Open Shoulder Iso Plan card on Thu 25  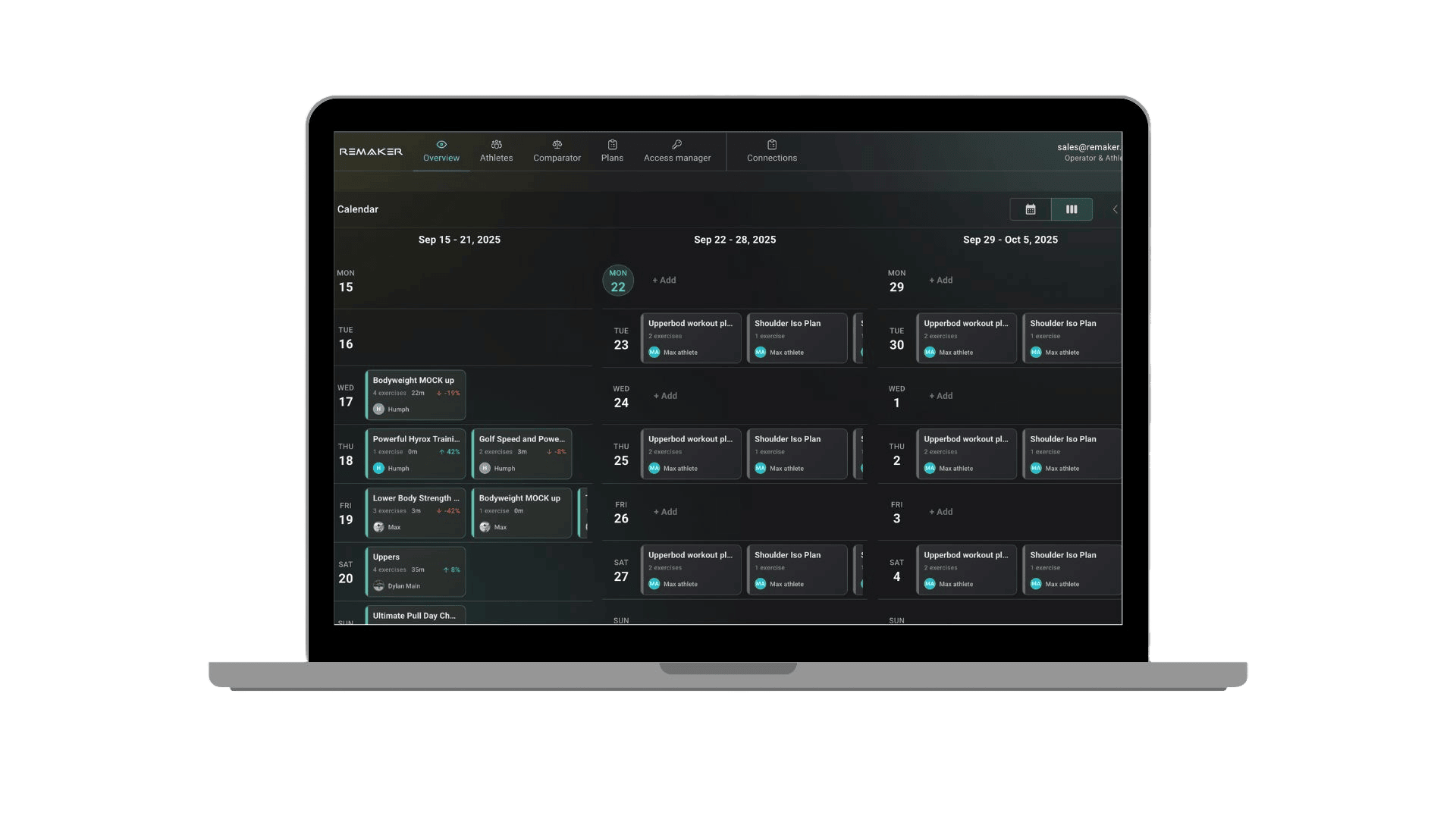click(x=797, y=453)
